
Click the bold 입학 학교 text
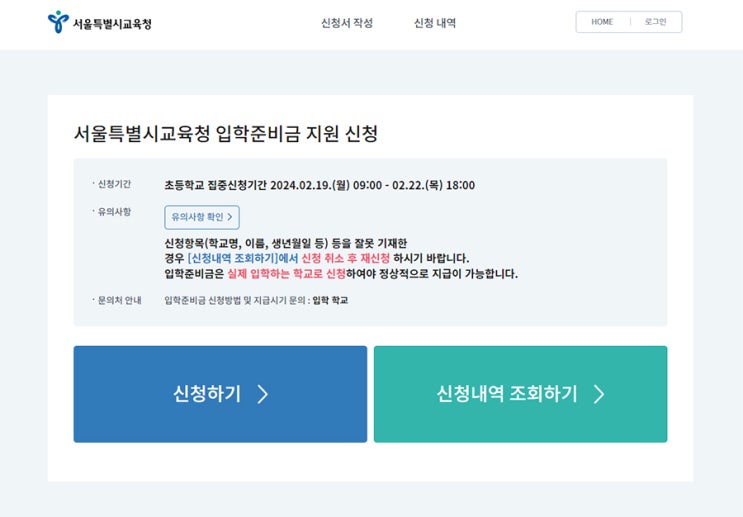click(x=330, y=300)
